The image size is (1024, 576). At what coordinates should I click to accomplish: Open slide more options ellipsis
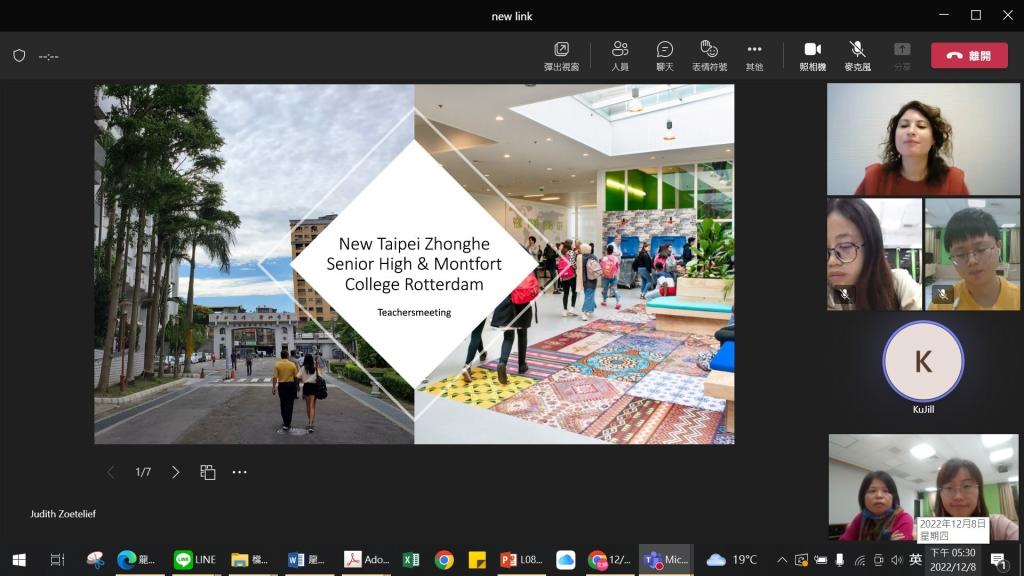pyautogui.click(x=240, y=472)
